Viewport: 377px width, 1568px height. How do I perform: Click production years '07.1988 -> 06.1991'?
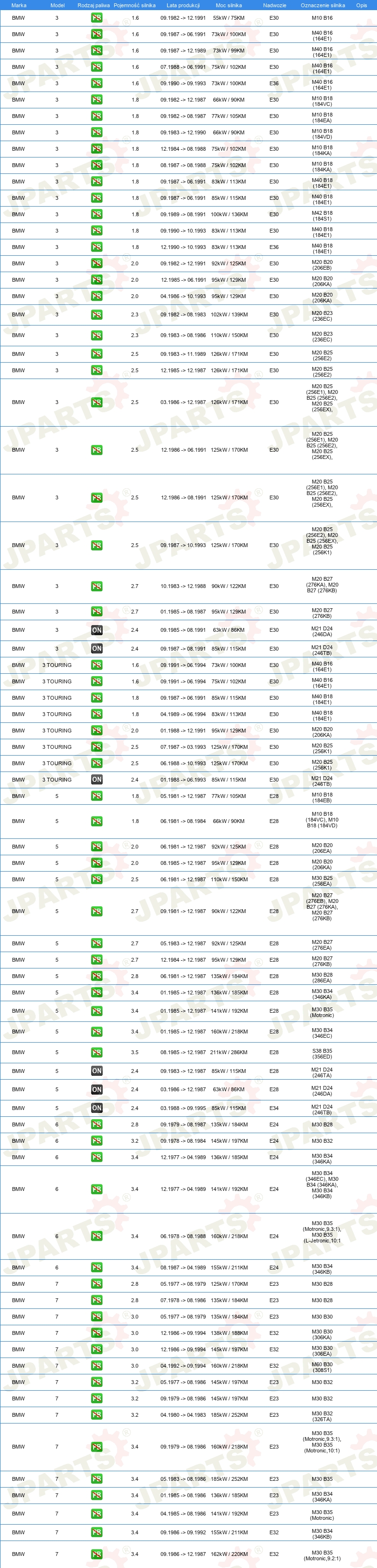pos(183,67)
